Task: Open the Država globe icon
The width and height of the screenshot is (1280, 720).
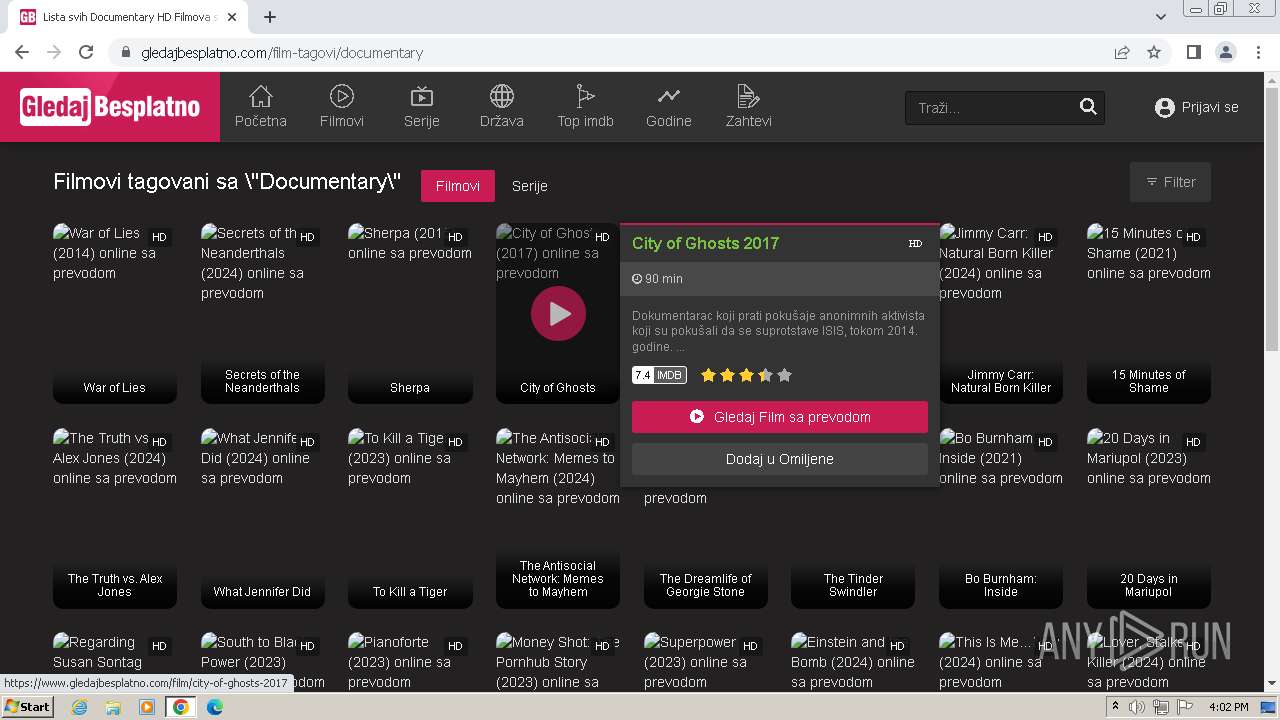Action: [x=501, y=96]
